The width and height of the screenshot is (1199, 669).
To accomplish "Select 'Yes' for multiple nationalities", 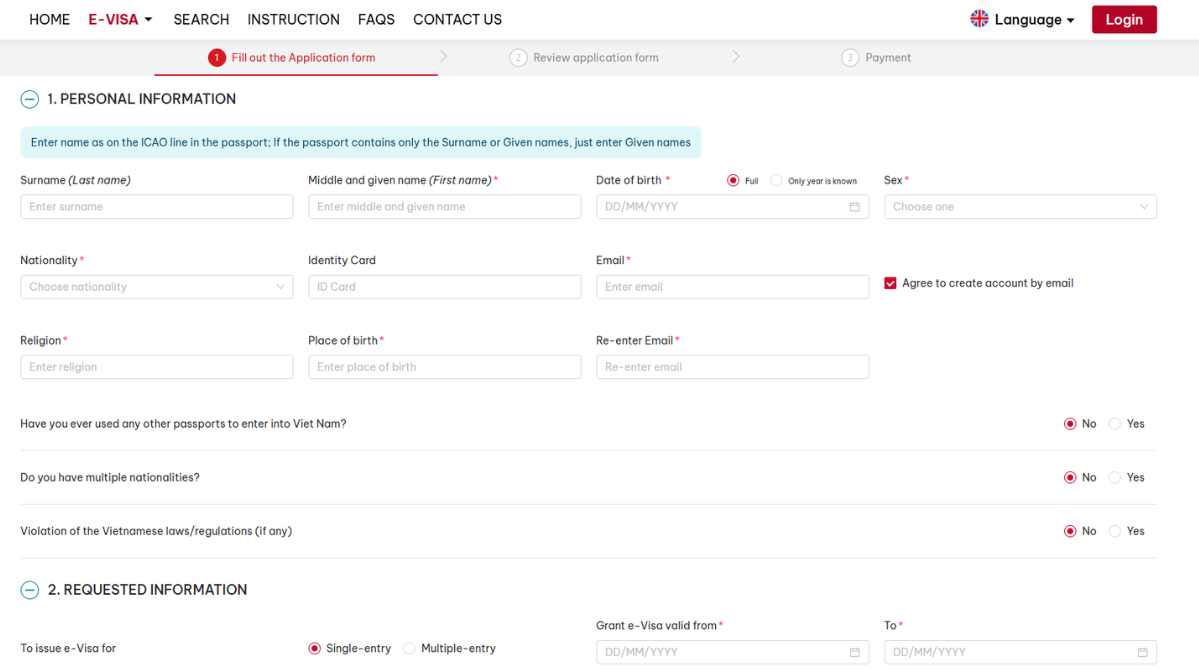I will pyautogui.click(x=1117, y=477).
